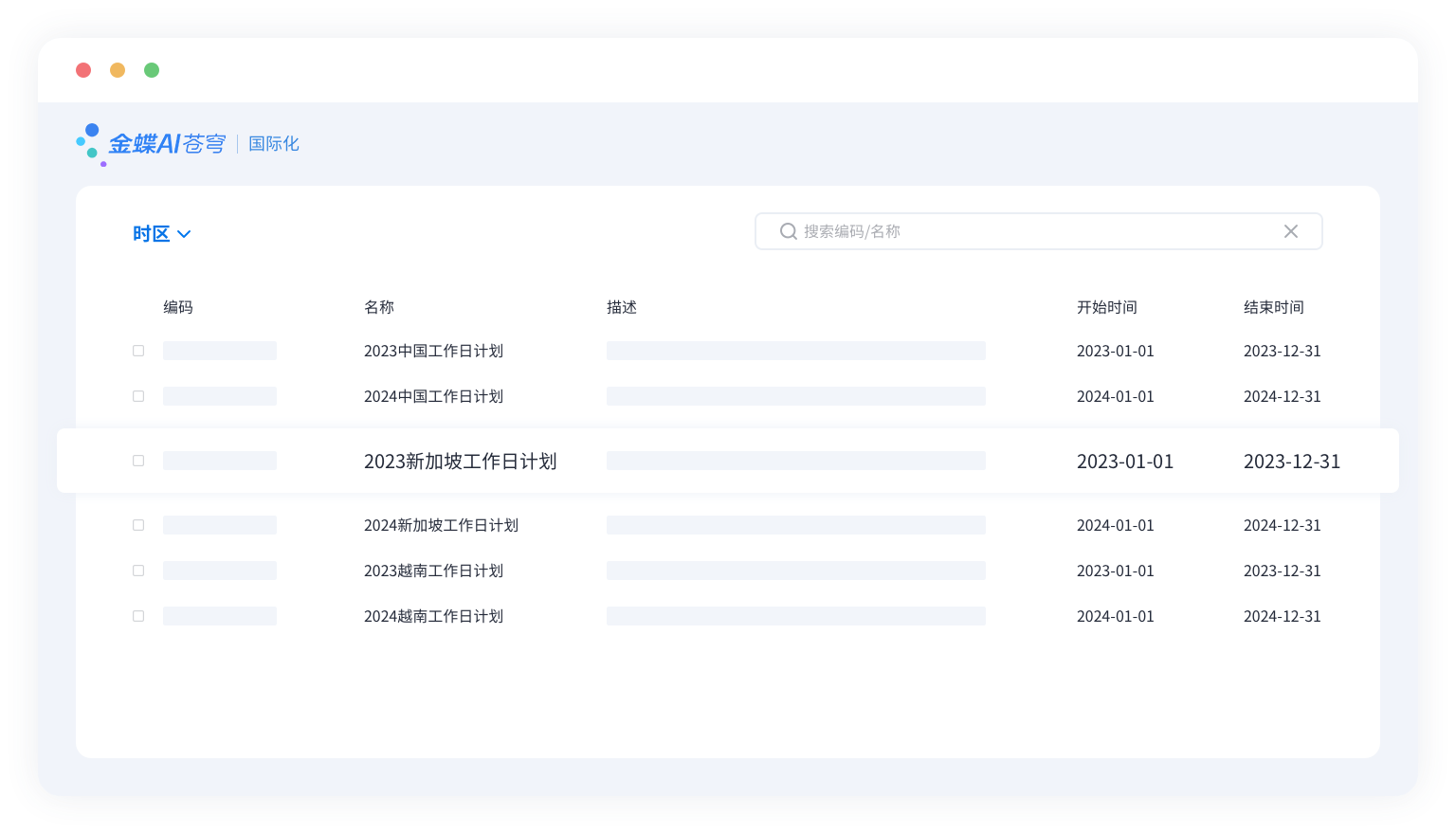Tick the 2024中国工作日计划 row checkbox
This screenshot has width=1456, height=834.
(138, 396)
